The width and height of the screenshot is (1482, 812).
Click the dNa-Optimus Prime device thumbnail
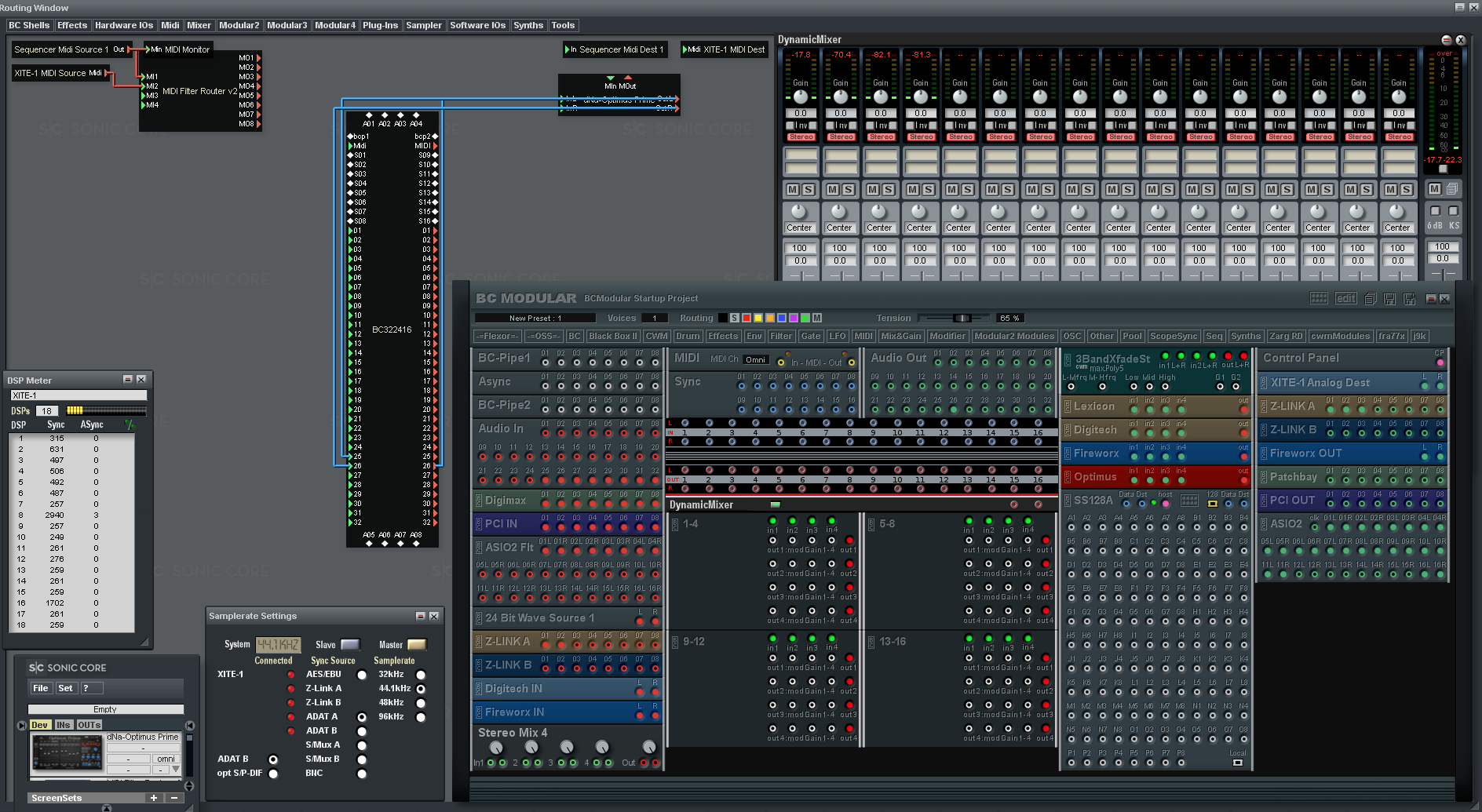pyautogui.click(x=68, y=753)
